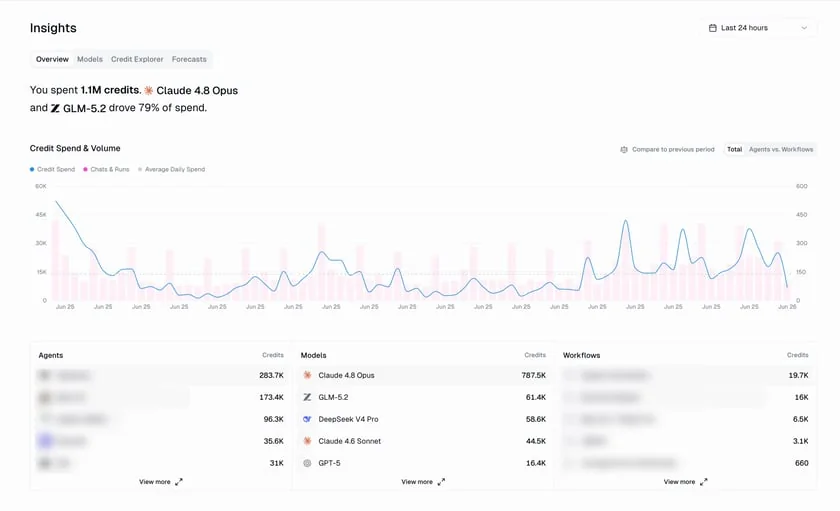Screen dimensions: 840x511
Task: Toggle the Credit Spend legend series
Action: (52, 169)
